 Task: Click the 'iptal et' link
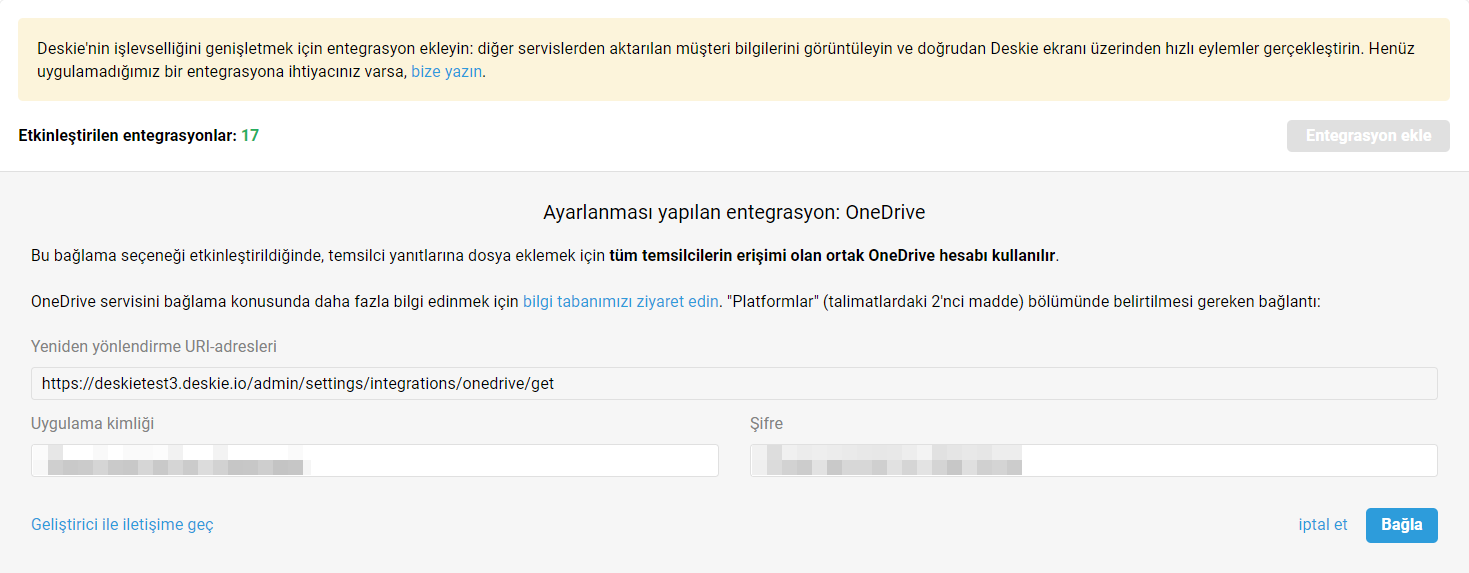[x=1323, y=524]
